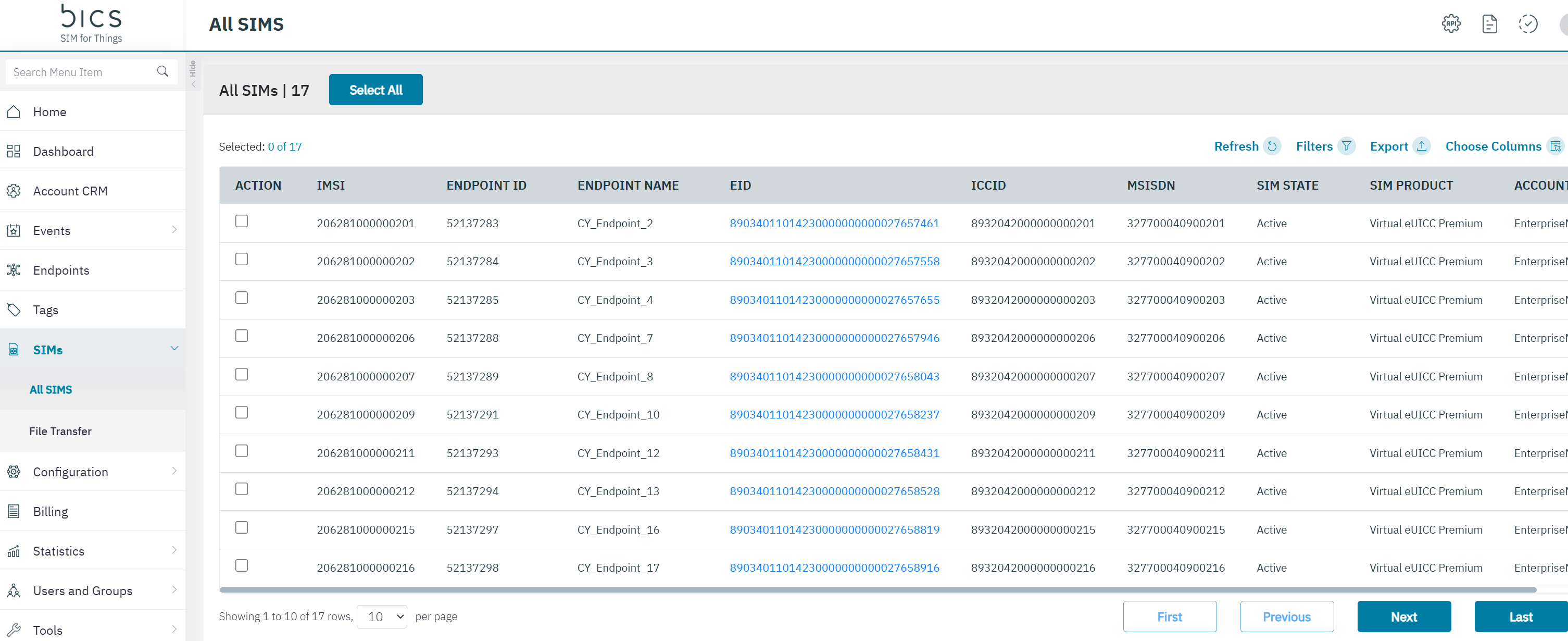
Task: Select the CY_Endpoint_7 row checkbox
Action: click(242, 336)
